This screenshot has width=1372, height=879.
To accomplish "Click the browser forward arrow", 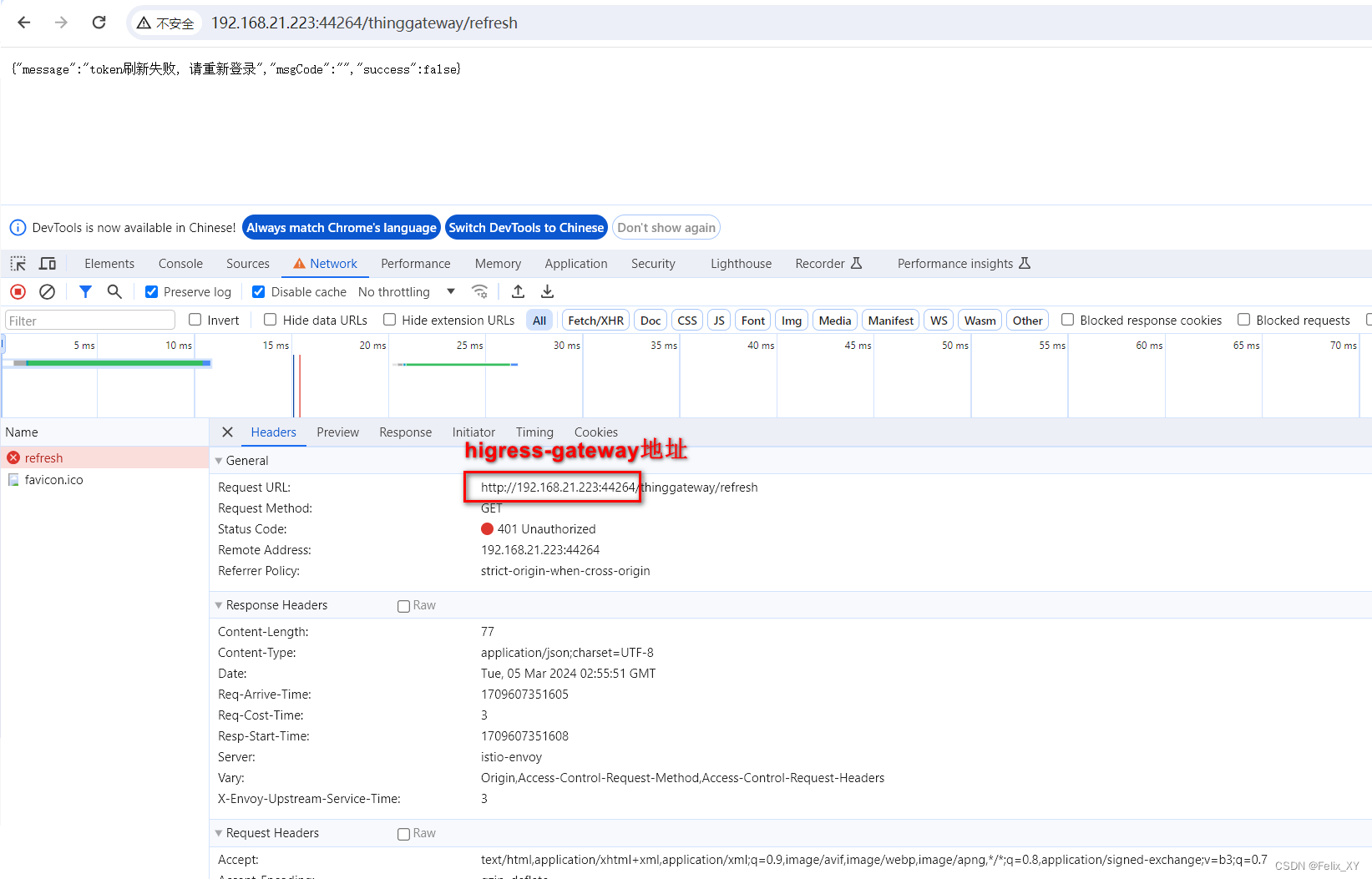I will pyautogui.click(x=61, y=23).
